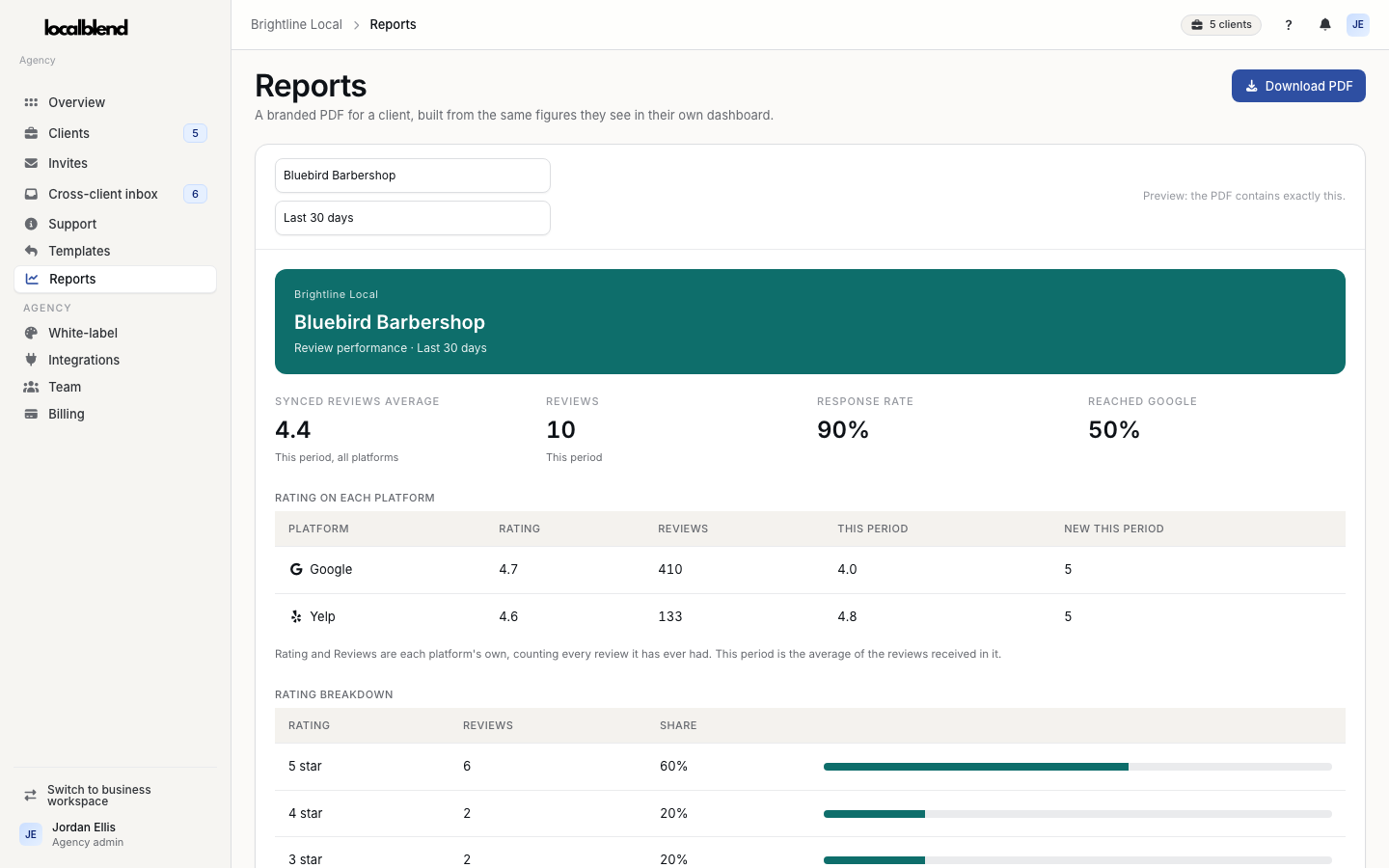Click the JE avatar in top bar
The width and height of the screenshot is (1389, 868).
pyautogui.click(x=1358, y=25)
